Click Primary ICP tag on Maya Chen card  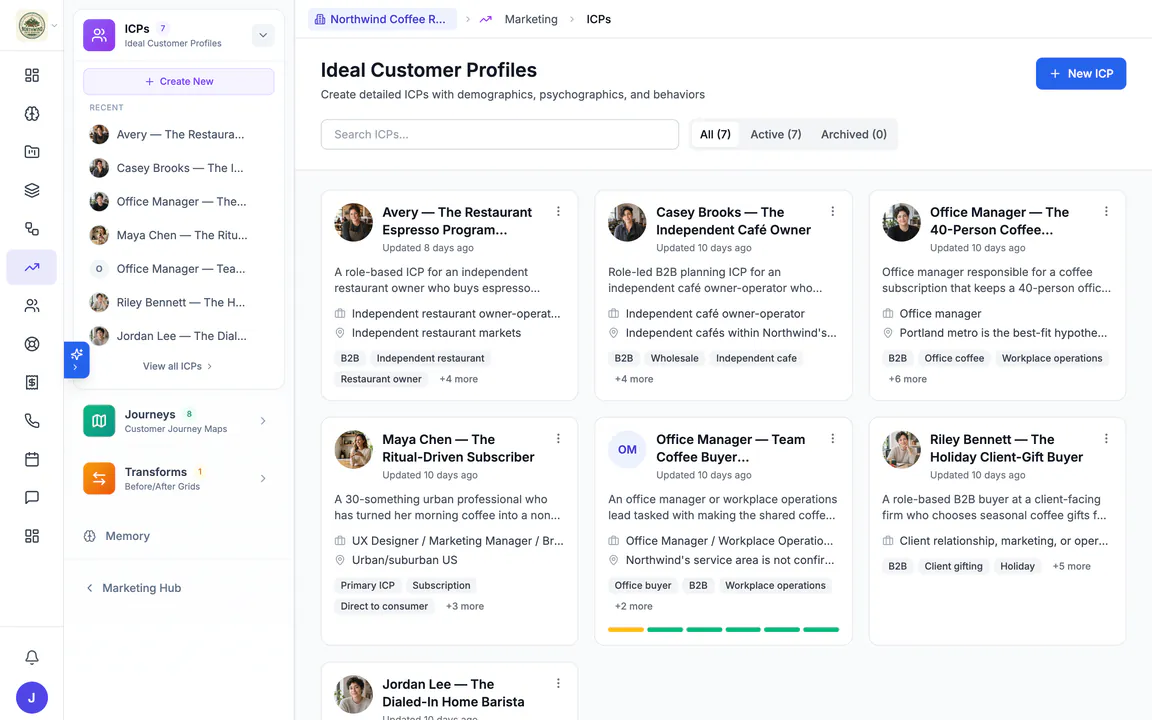click(367, 586)
